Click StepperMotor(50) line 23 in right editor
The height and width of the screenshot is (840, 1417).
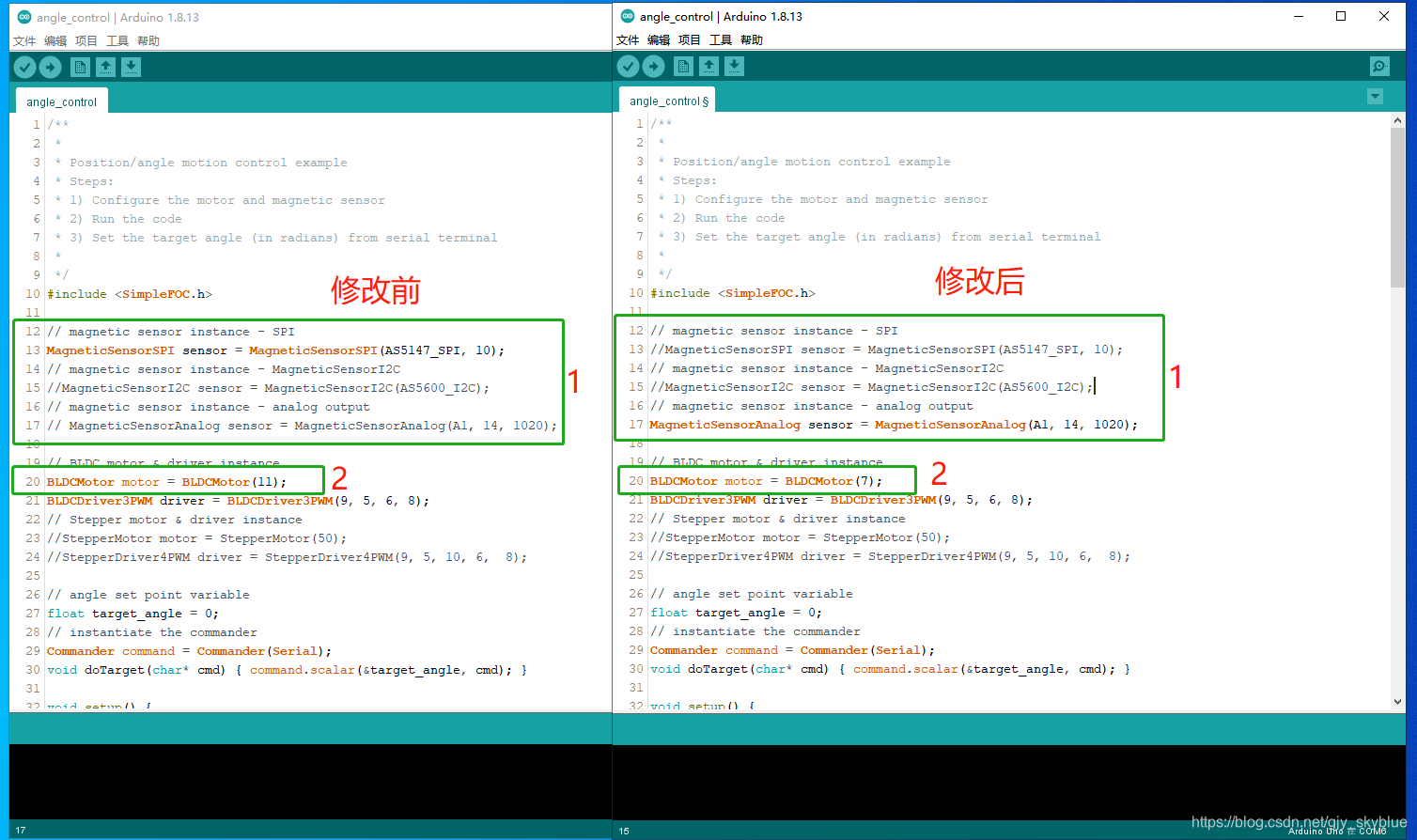pos(800,537)
